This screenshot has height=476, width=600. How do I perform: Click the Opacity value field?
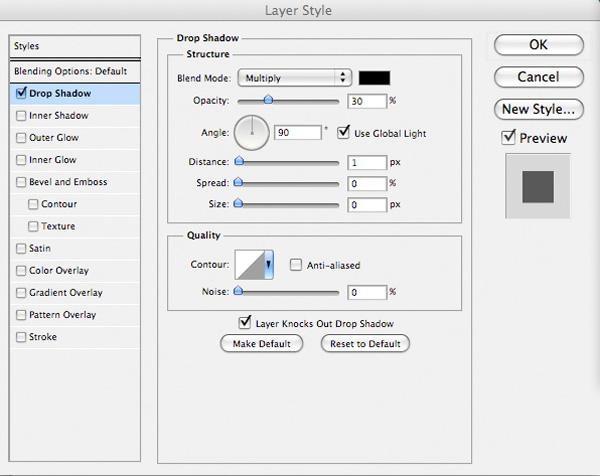pyautogui.click(x=367, y=101)
